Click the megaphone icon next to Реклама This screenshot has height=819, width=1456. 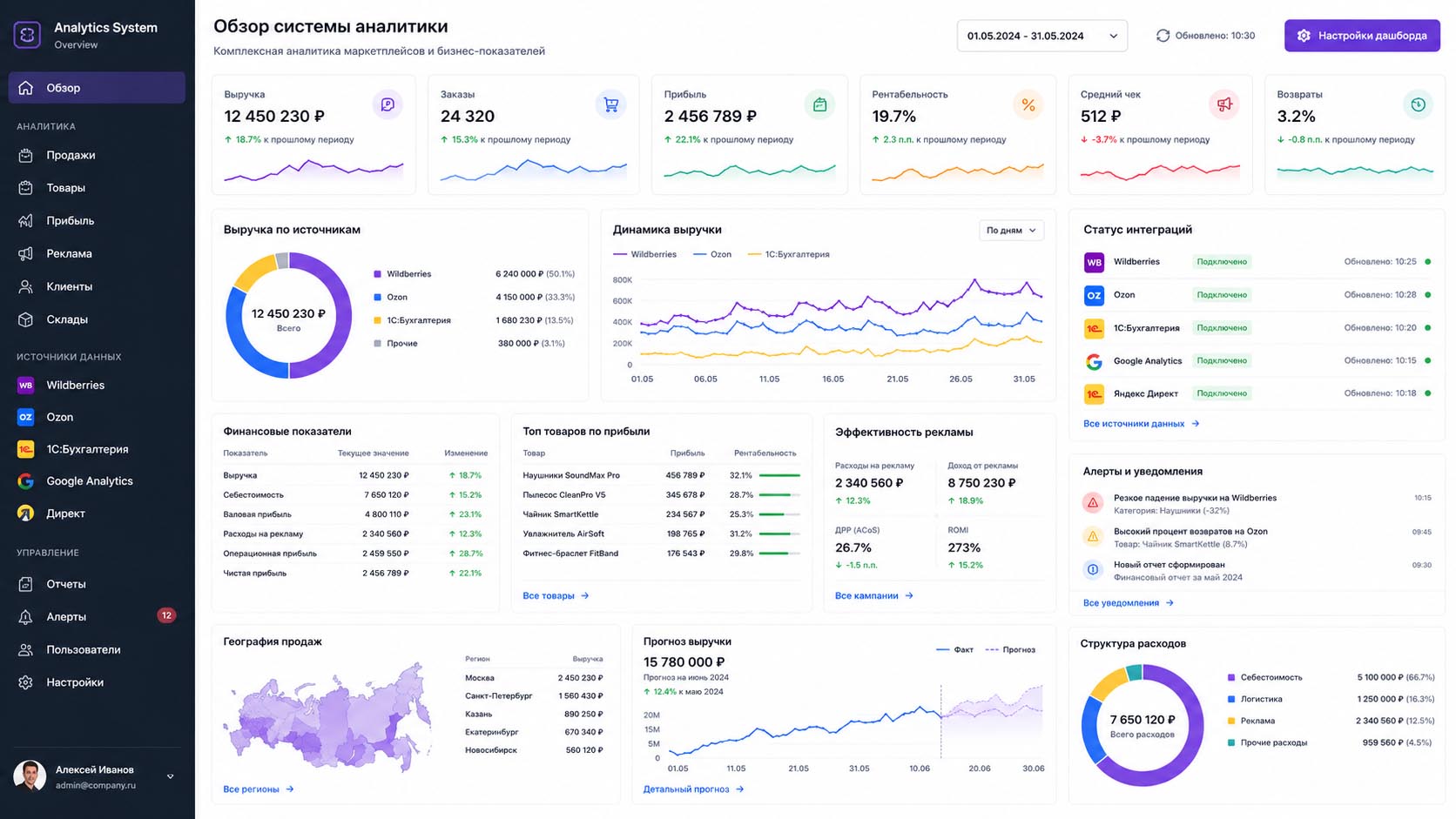click(26, 254)
